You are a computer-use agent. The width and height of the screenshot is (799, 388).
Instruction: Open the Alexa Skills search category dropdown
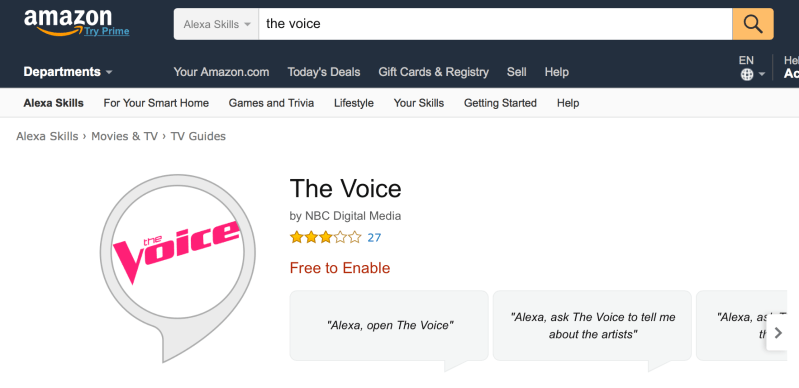(217, 24)
